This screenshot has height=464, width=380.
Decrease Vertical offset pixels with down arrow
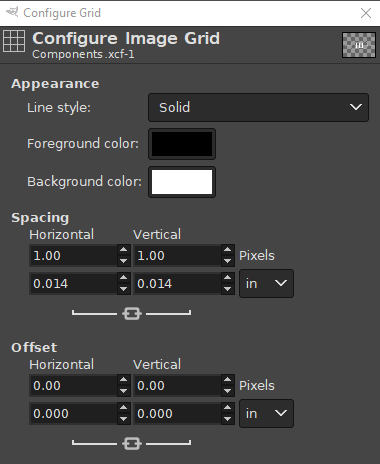coord(228,391)
